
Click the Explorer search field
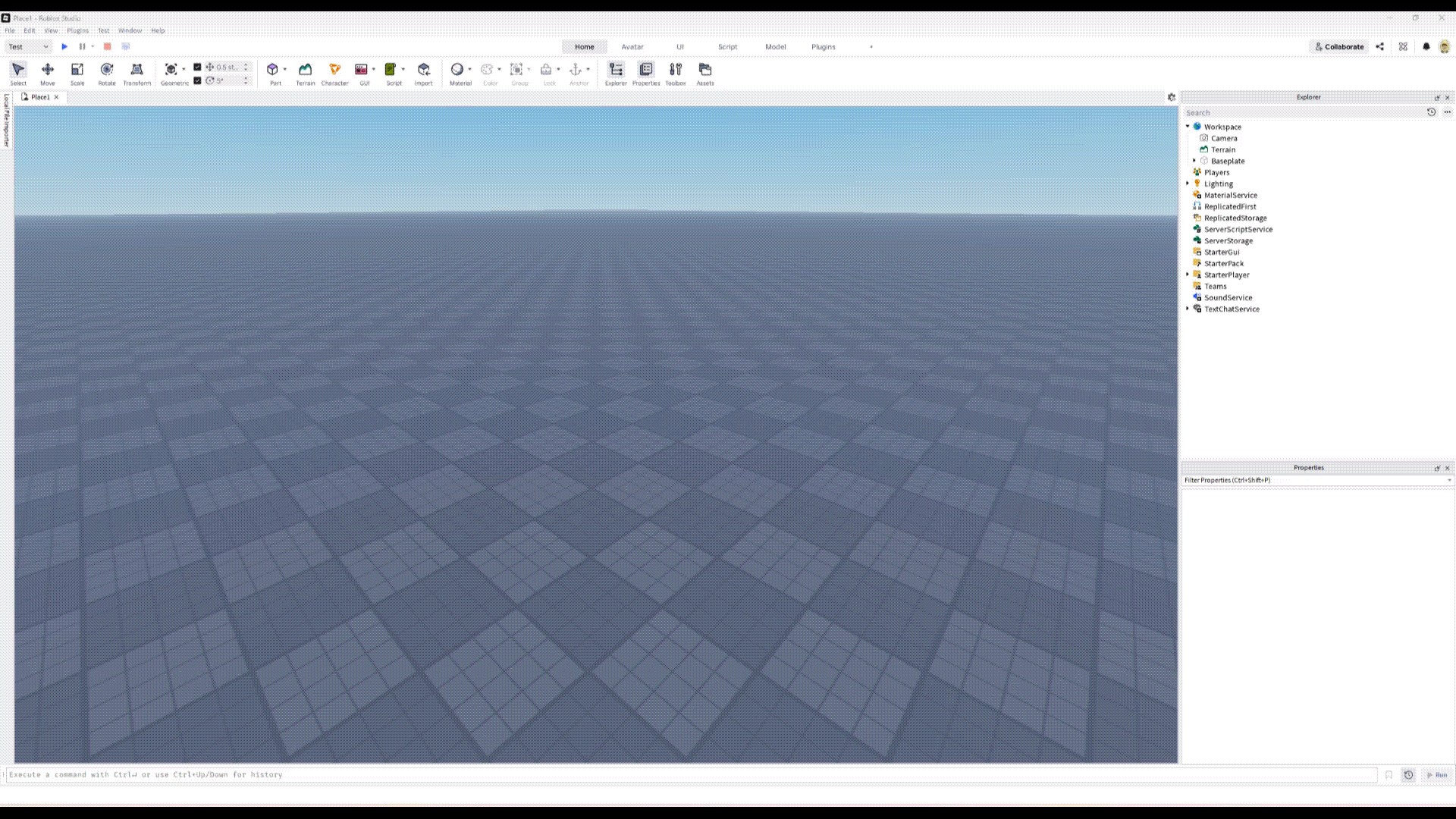click(1304, 112)
